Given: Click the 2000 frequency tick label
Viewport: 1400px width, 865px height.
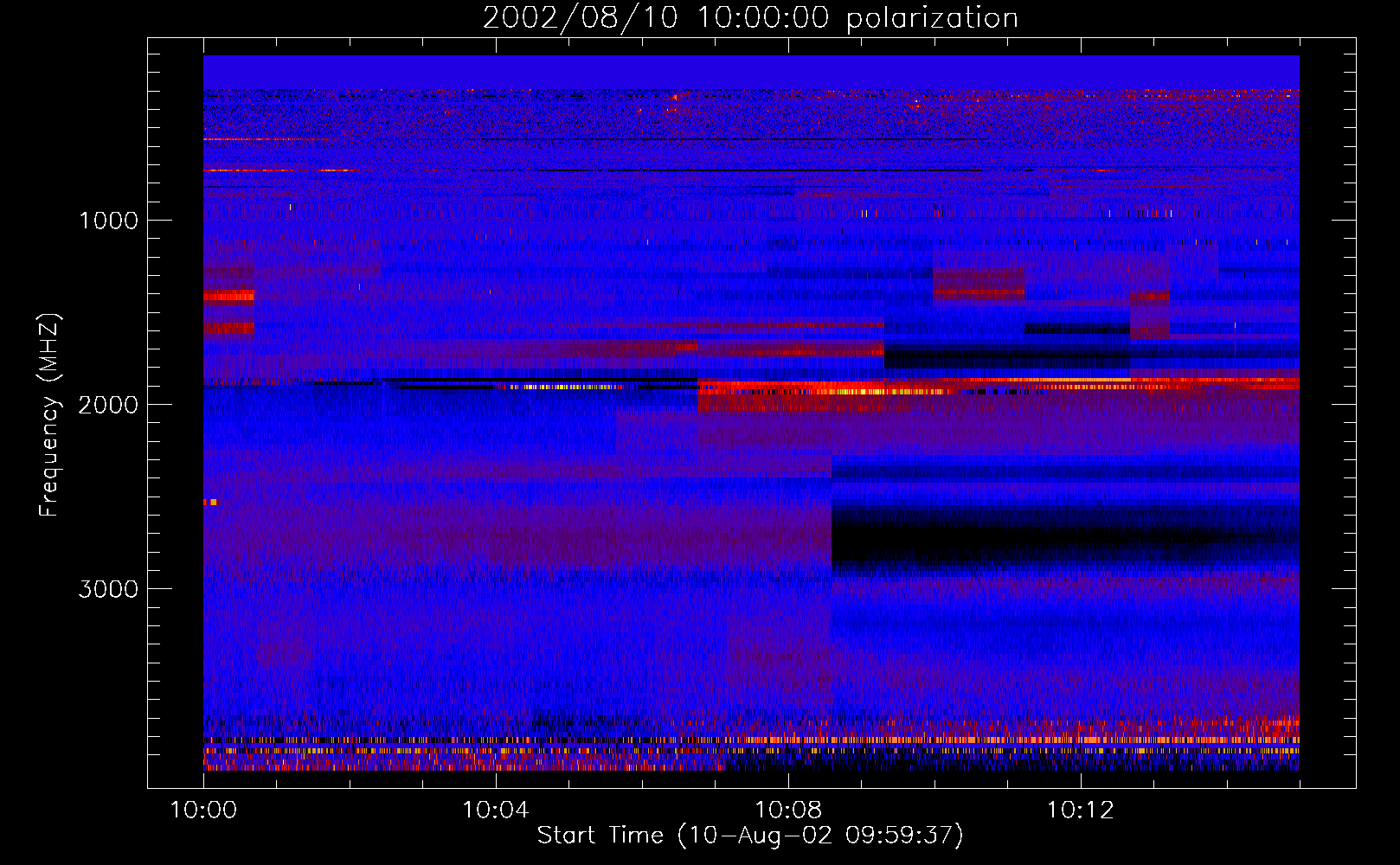Looking at the screenshot, I should 108,405.
